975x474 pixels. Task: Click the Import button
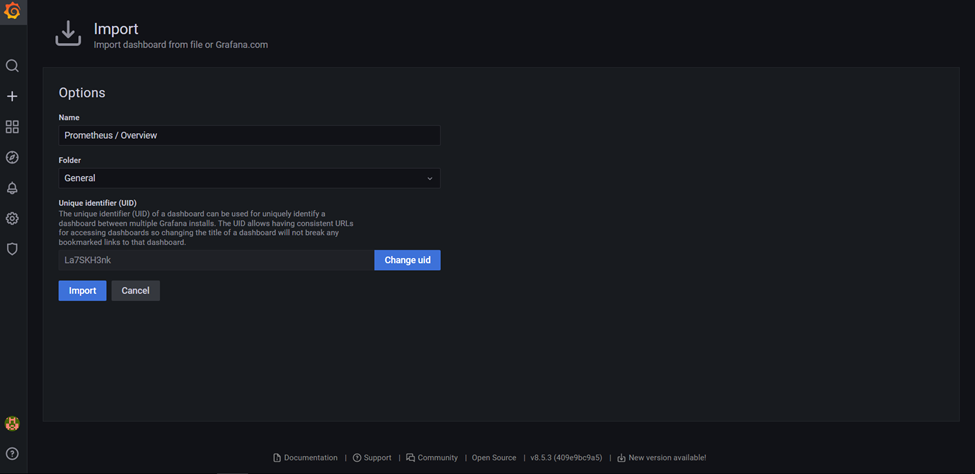(x=83, y=290)
